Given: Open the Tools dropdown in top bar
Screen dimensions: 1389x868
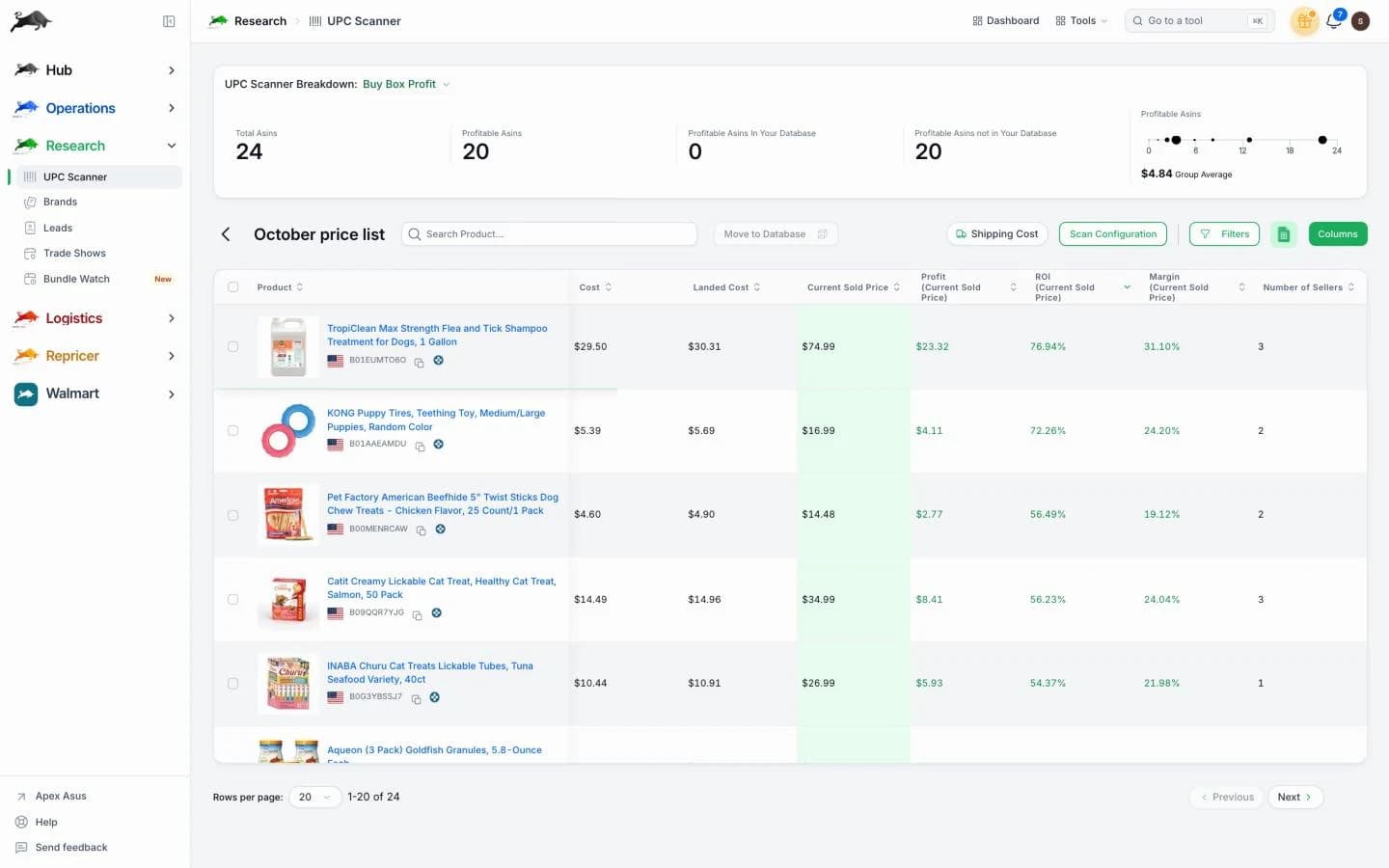Looking at the screenshot, I should coord(1081,21).
